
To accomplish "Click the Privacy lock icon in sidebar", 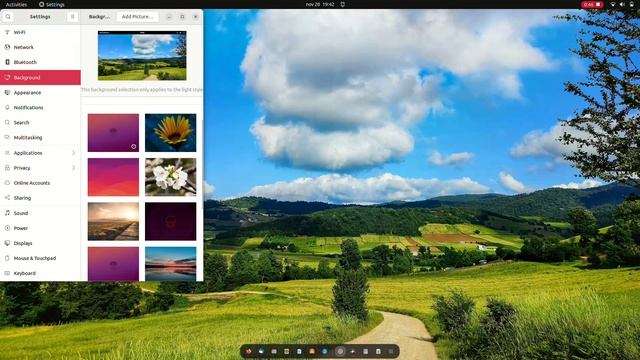I will click(x=7, y=168).
